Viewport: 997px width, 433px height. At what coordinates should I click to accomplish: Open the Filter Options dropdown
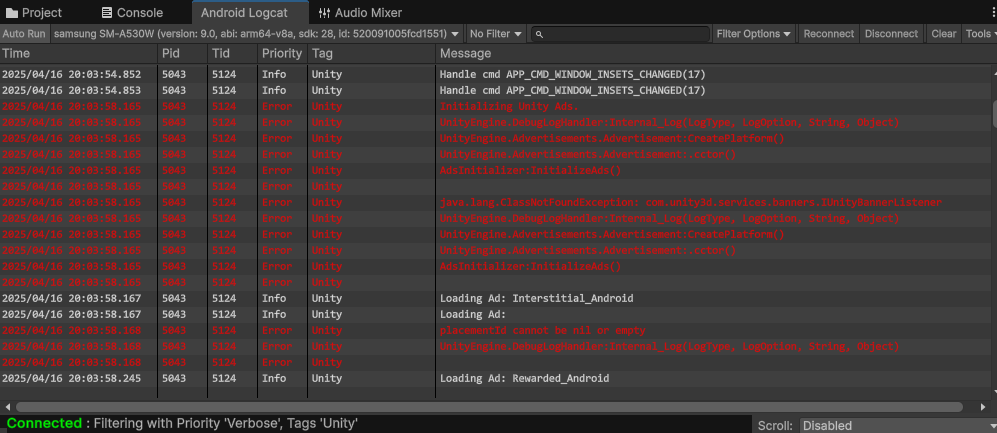(753, 34)
